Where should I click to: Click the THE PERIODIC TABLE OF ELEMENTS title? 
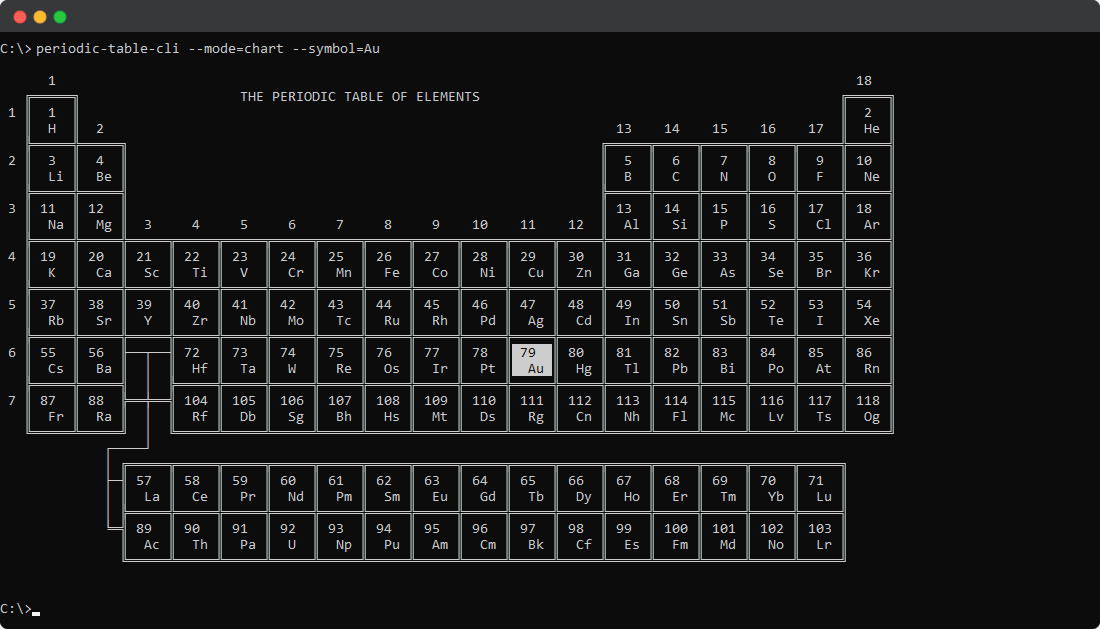pyautogui.click(x=359, y=96)
